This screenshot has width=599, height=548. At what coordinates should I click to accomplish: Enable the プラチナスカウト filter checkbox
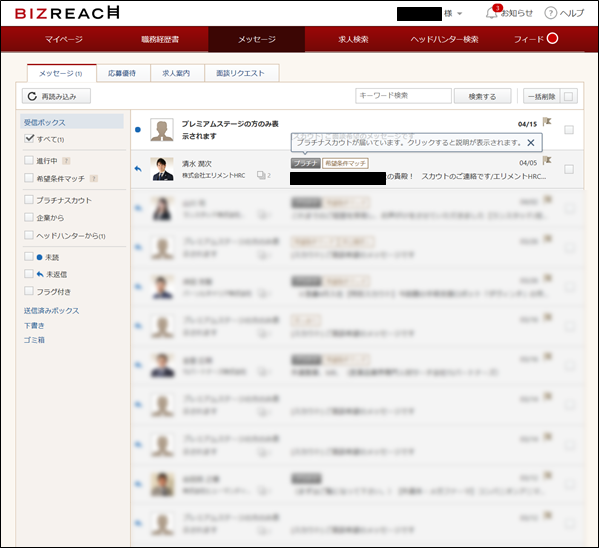[x=29, y=199]
